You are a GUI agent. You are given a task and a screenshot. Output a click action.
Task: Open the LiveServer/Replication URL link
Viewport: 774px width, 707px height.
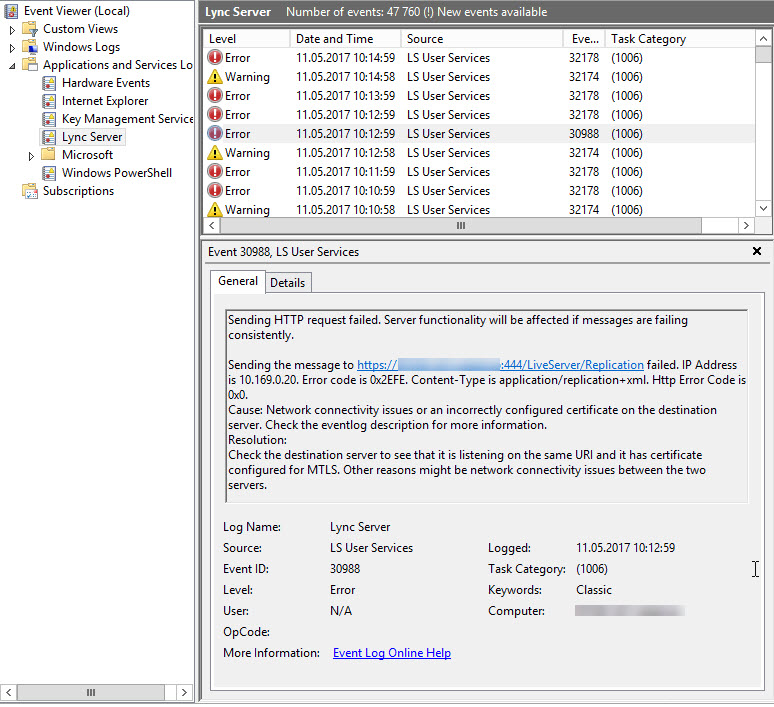pyautogui.click(x=500, y=365)
